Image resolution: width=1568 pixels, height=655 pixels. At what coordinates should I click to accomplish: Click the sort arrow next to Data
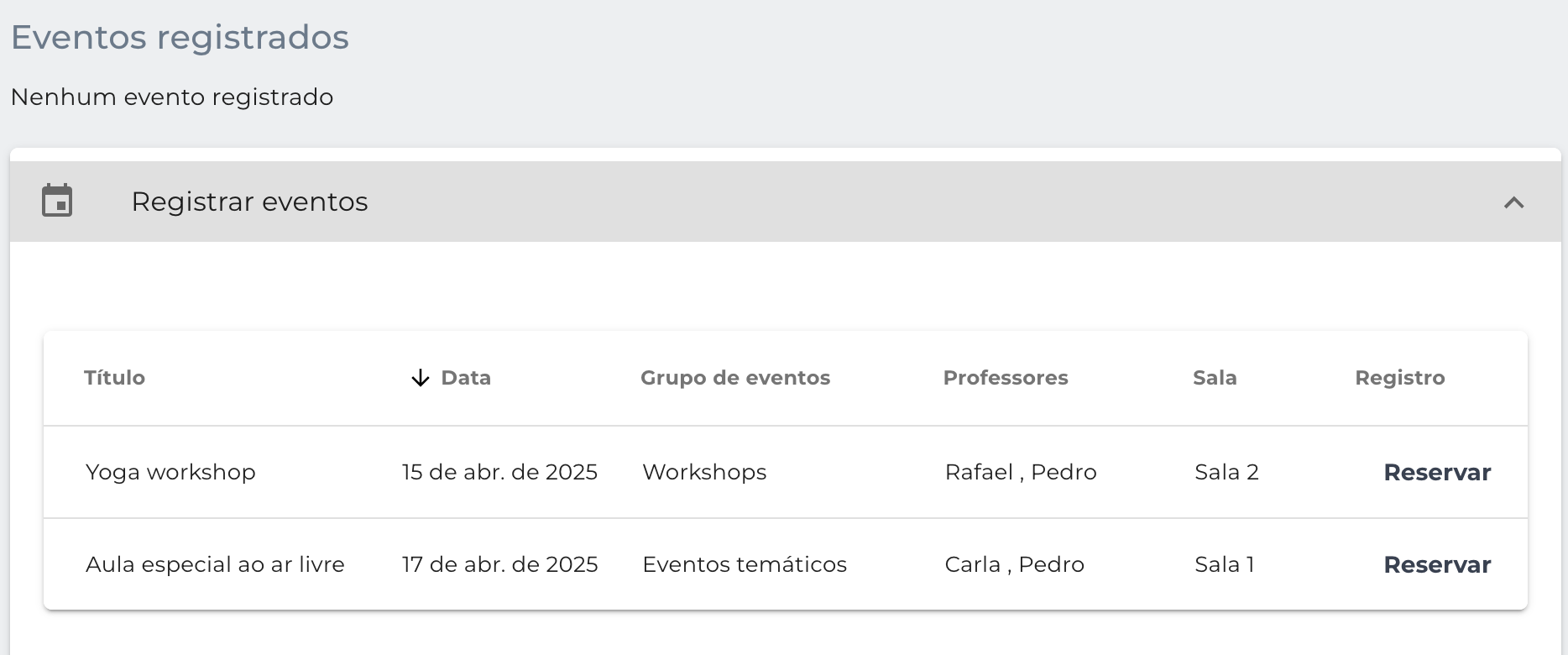pyautogui.click(x=420, y=378)
